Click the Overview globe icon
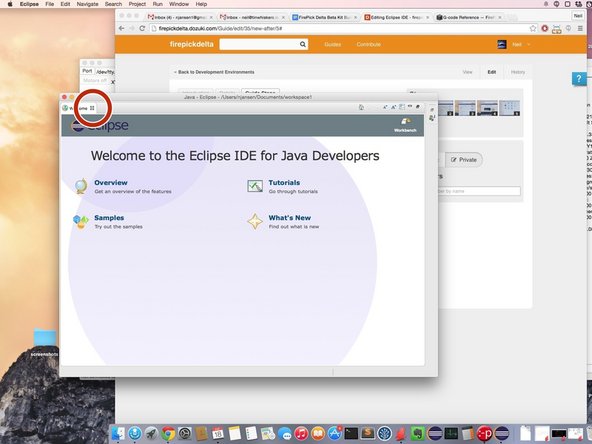This screenshot has height=444, width=592. click(81, 186)
